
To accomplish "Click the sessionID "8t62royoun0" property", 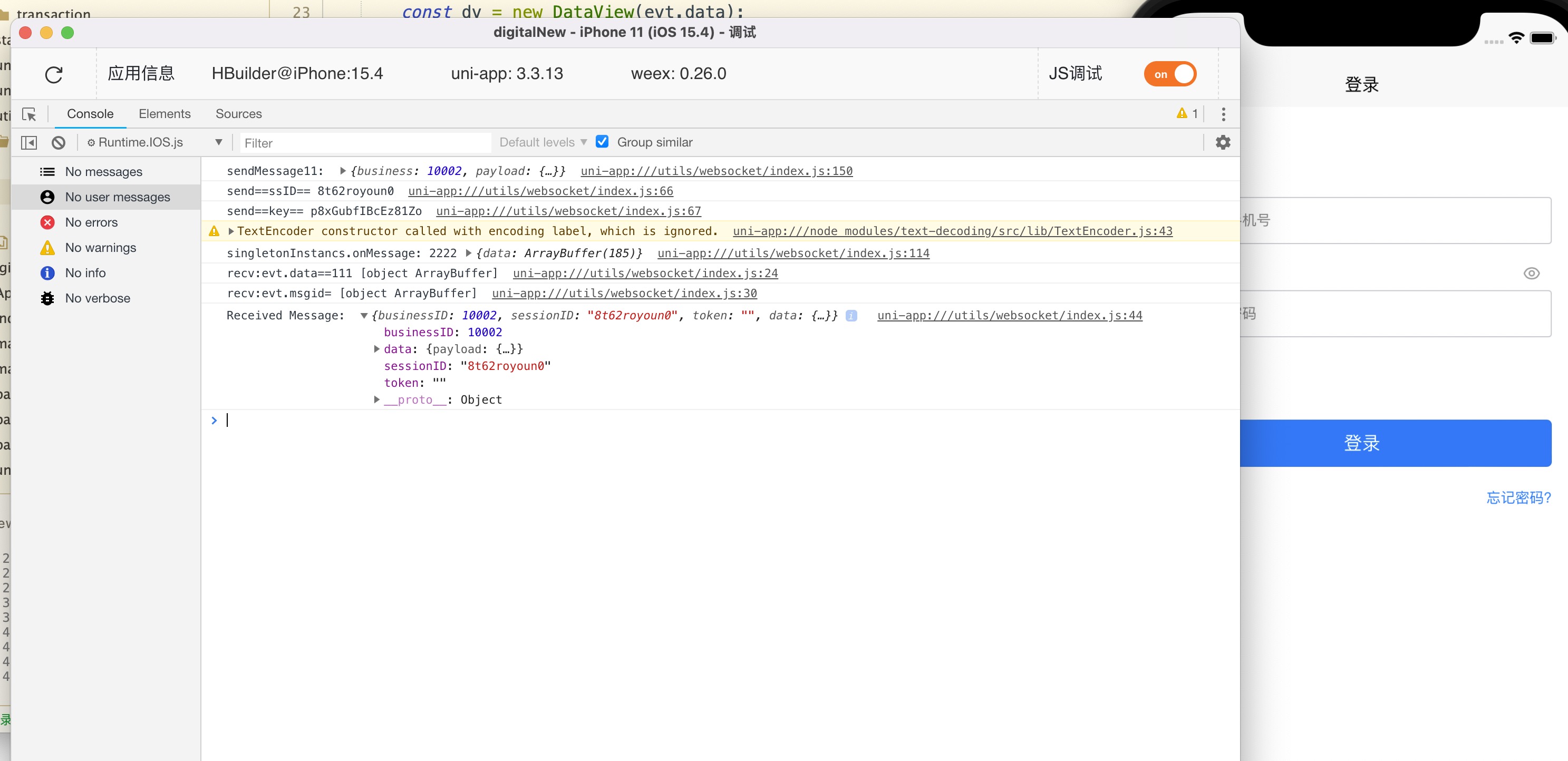I will click(467, 366).
